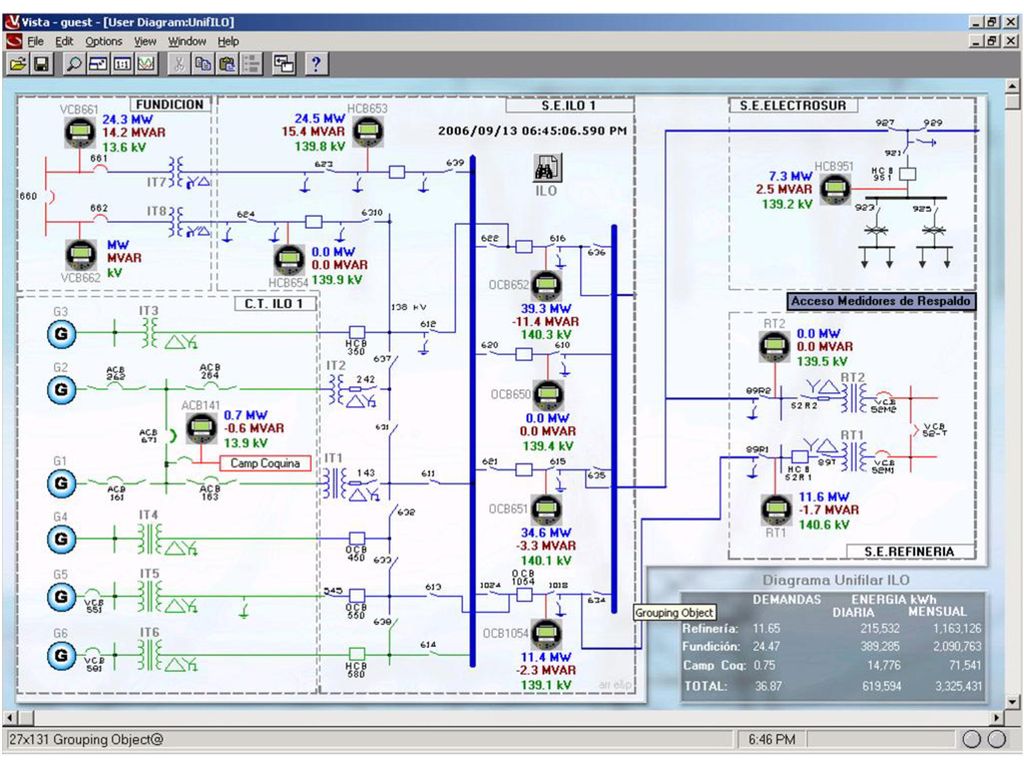This screenshot has width=1024, height=768.
Task: Click the fit-to-window toolbar icon
Action: click(x=98, y=64)
